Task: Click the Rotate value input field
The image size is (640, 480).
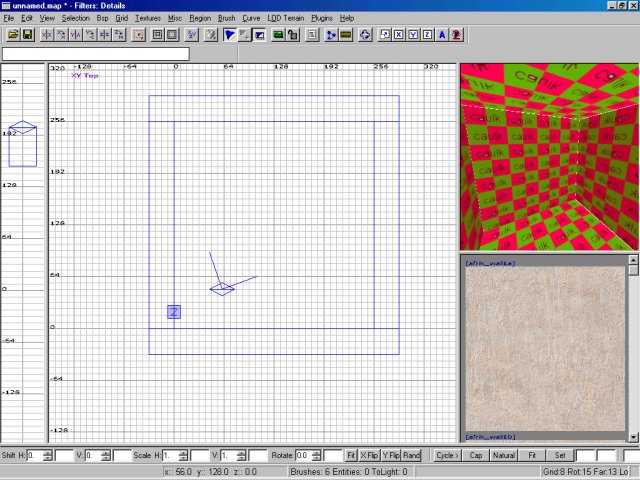Action: (x=308, y=455)
